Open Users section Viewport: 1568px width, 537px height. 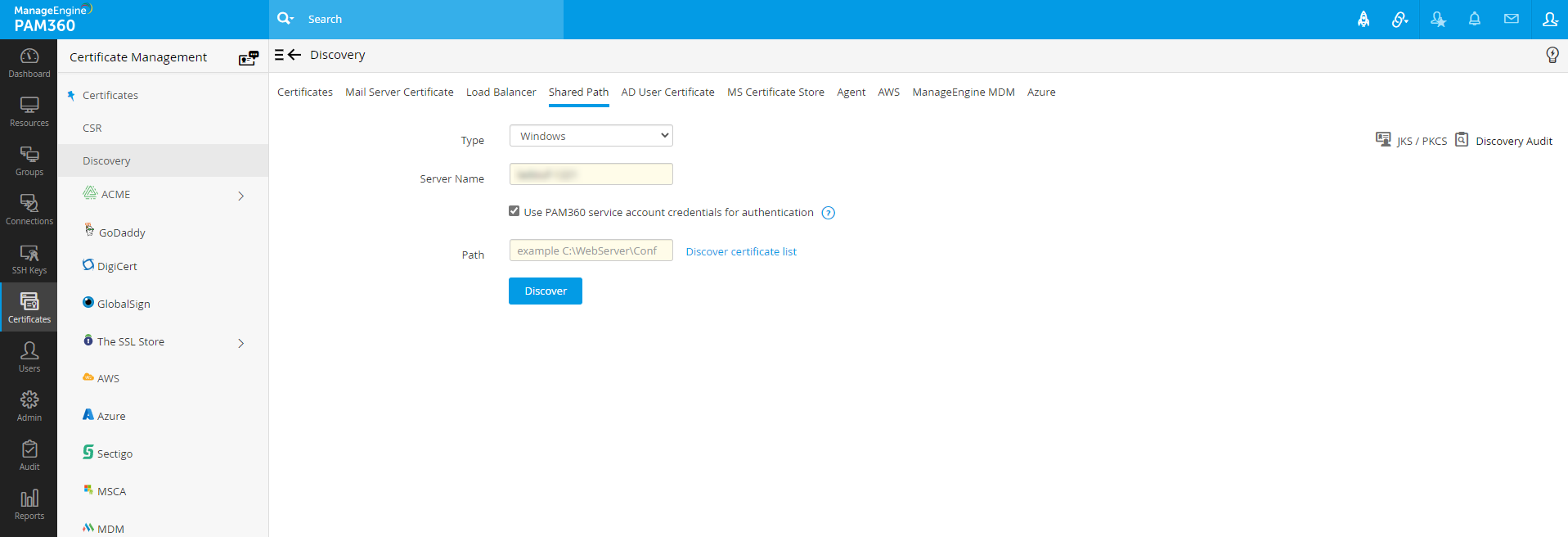[29, 357]
